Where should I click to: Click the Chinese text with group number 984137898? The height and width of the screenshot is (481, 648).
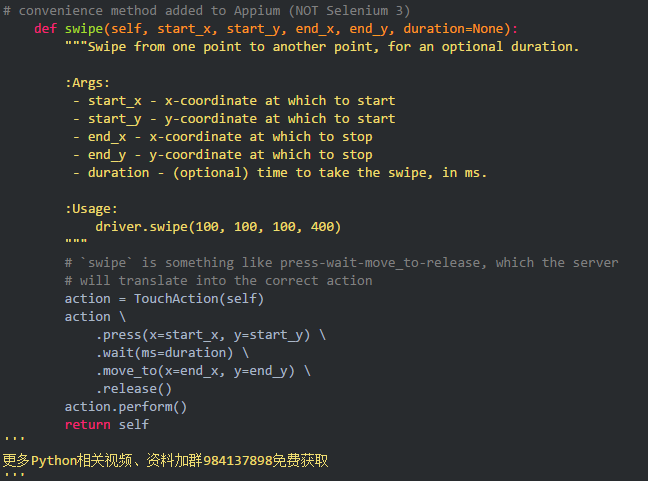click(x=165, y=461)
